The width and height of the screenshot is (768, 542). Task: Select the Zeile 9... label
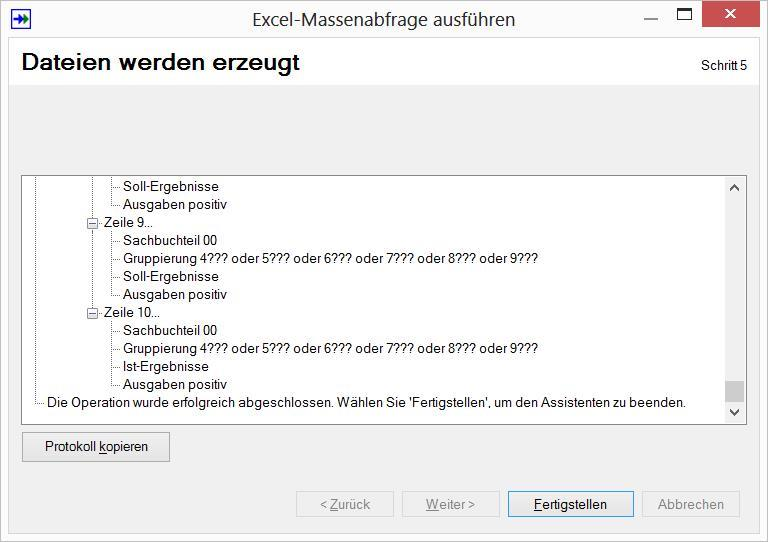click(128, 223)
